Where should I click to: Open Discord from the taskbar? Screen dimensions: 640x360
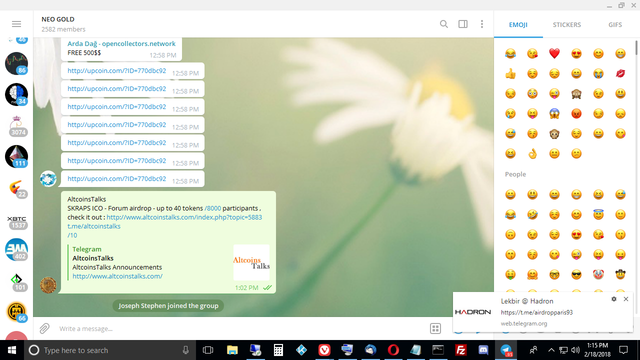[x=483, y=350]
